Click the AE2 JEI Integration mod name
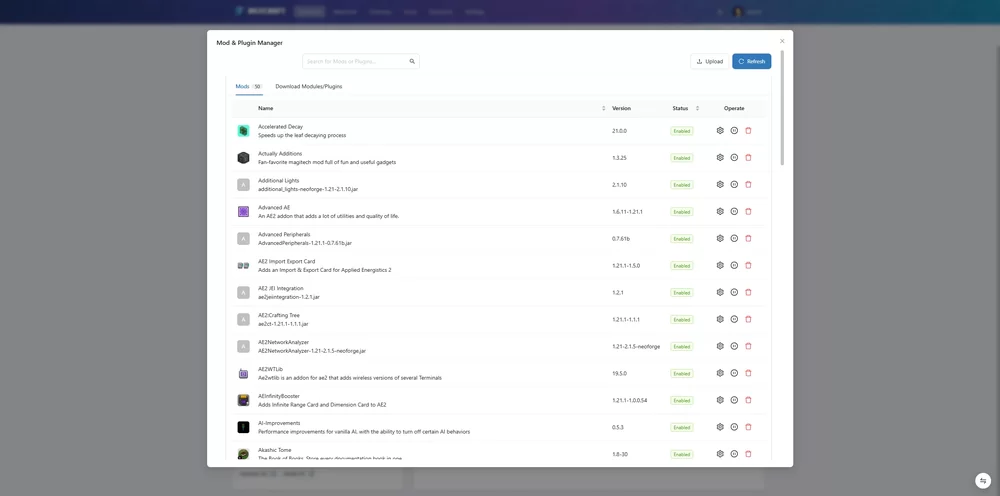This screenshot has height=496, width=1000. pos(283,288)
